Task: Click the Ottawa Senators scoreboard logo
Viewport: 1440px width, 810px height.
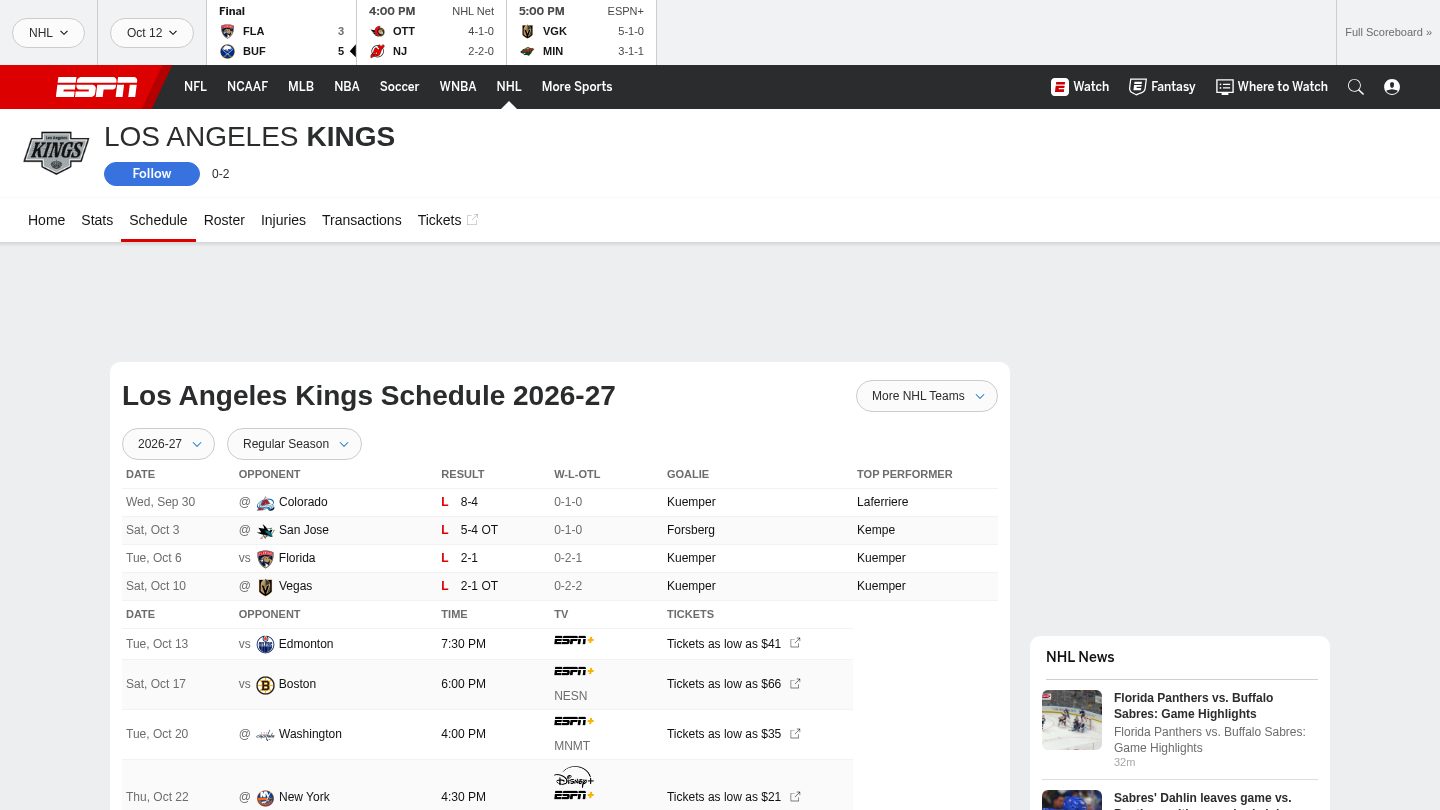Action: click(377, 31)
